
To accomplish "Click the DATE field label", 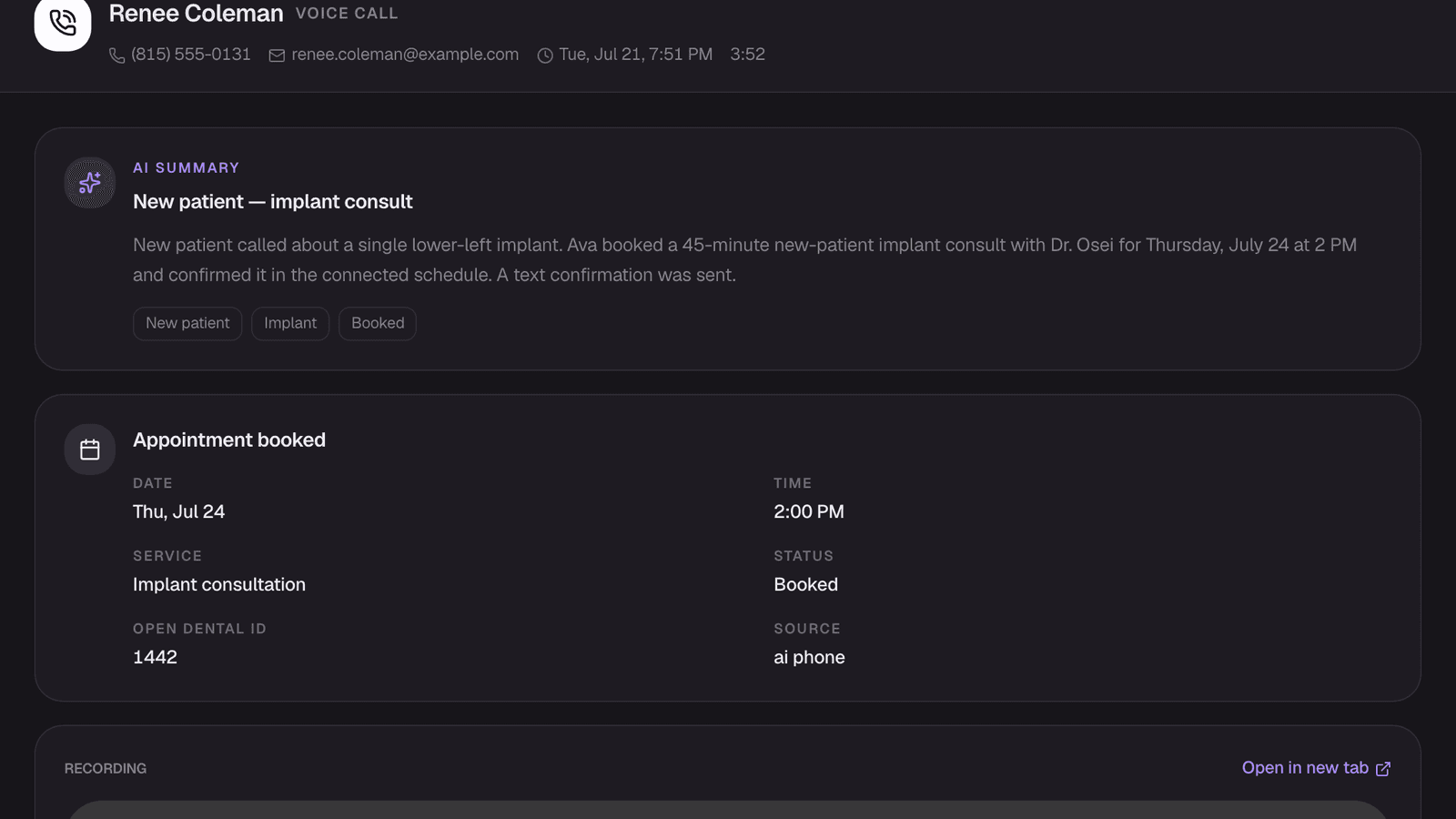I will click(153, 483).
